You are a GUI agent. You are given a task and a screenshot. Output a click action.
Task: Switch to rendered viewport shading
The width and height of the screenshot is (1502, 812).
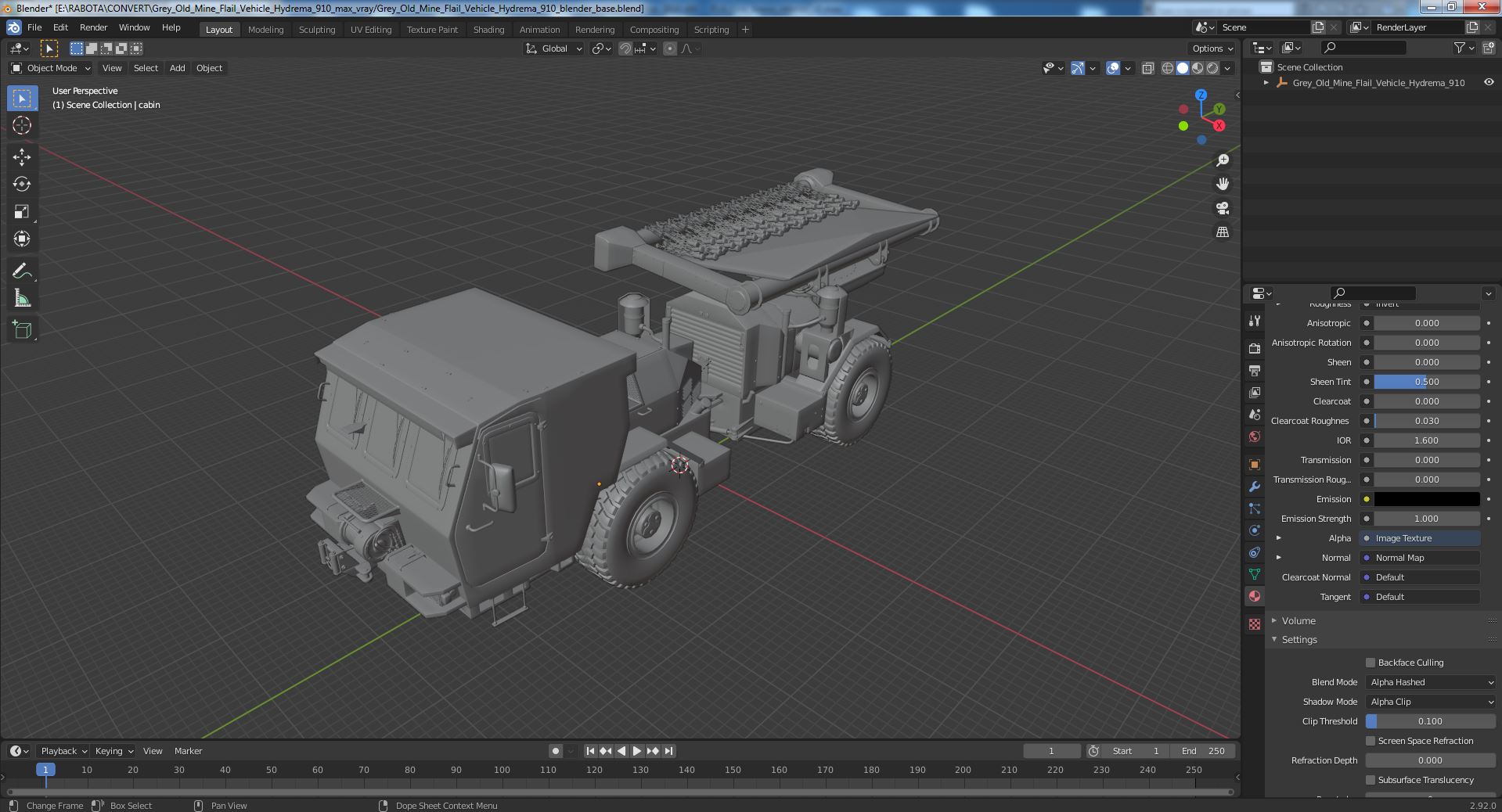click(x=1212, y=68)
